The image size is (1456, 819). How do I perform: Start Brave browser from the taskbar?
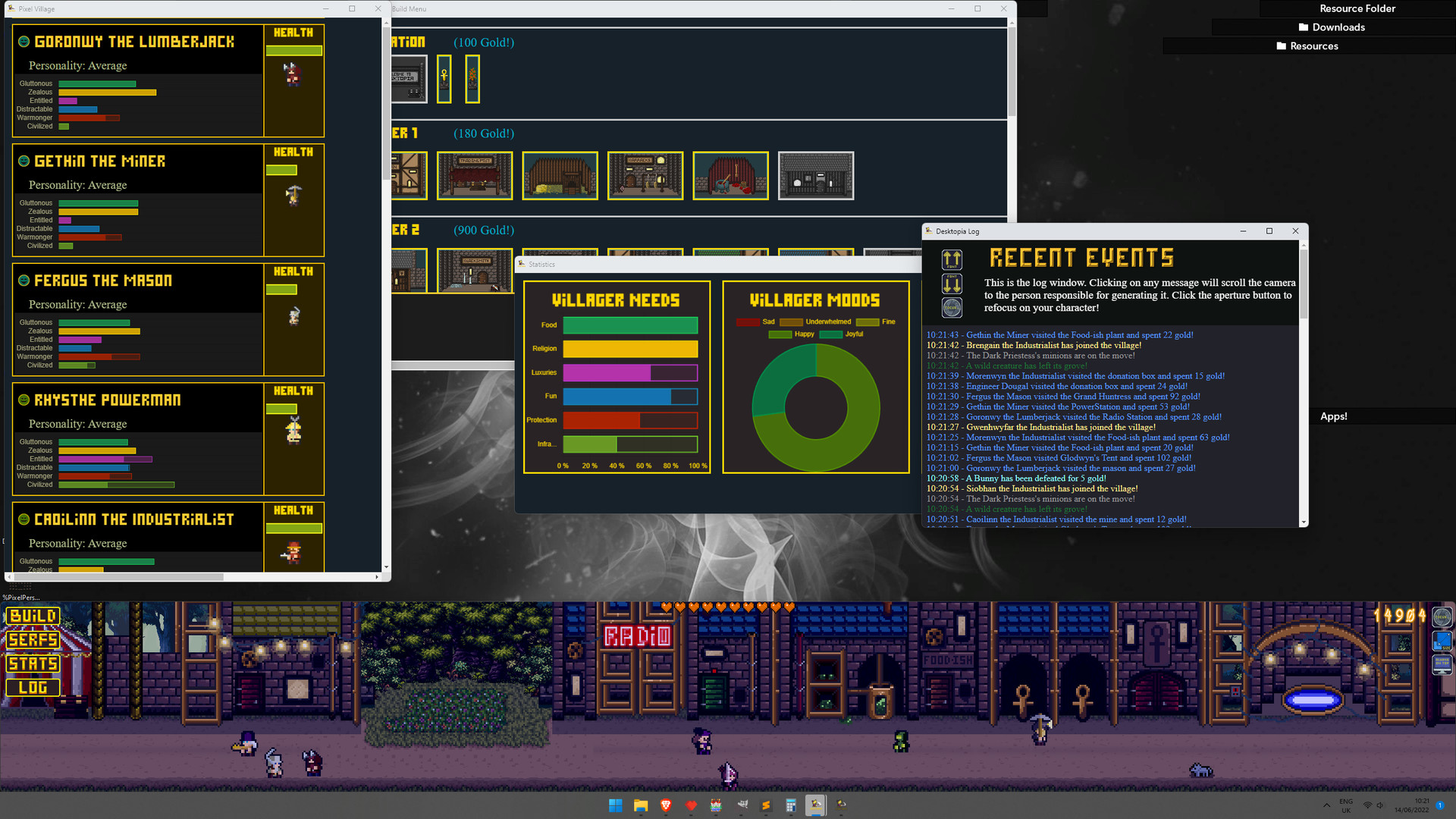[666, 805]
